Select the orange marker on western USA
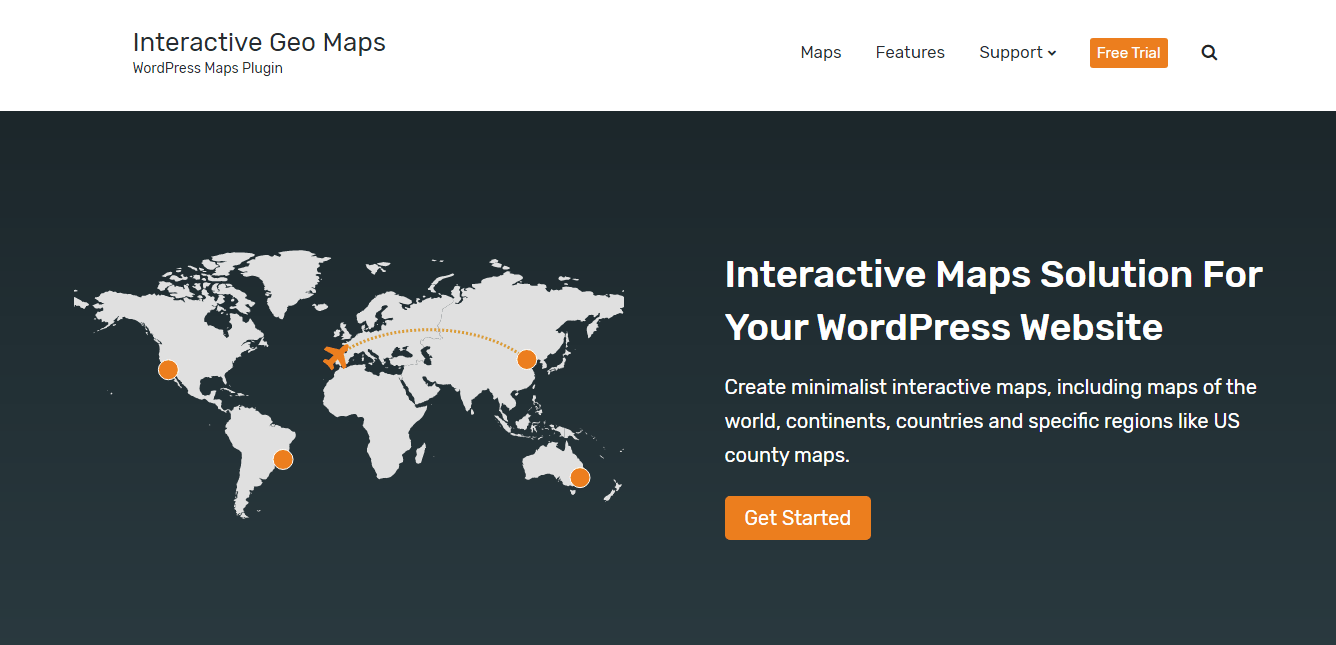The width and height of the screenshot is (1336, 645). tap(168, 370)
